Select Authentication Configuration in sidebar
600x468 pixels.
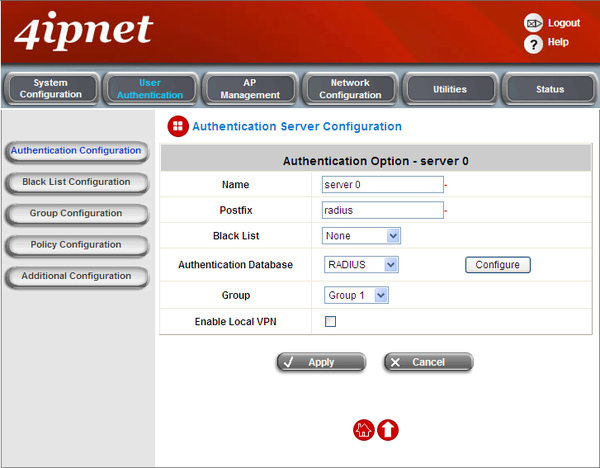(x=77, y=152)
